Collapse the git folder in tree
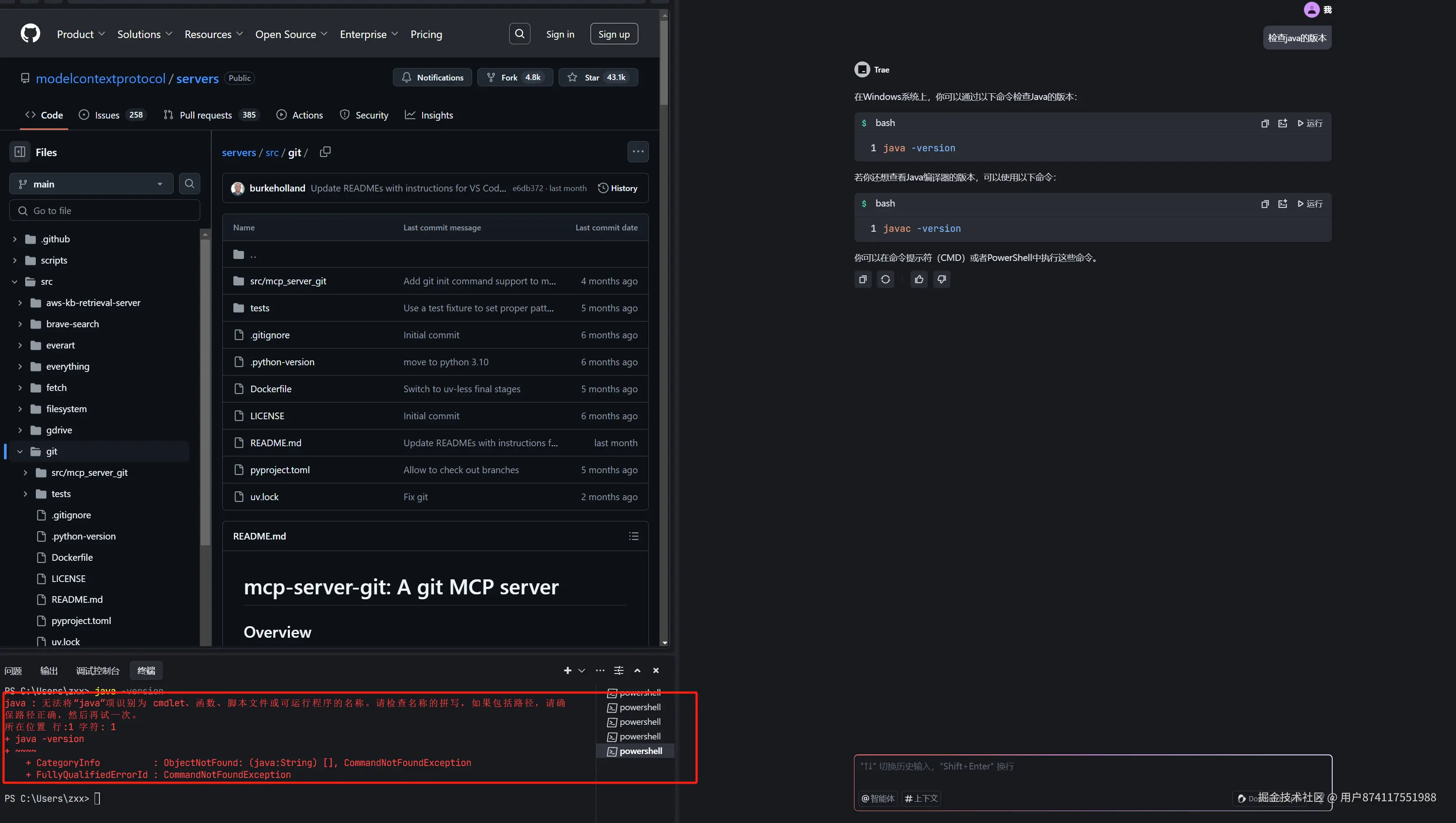 click(20, 452)
